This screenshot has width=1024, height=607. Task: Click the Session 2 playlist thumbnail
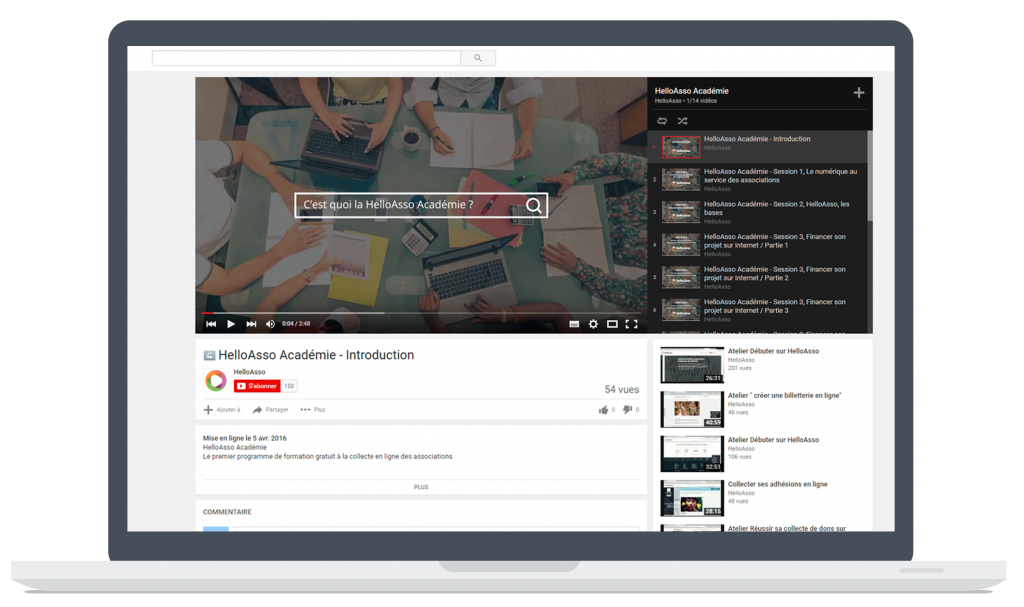[681, 212]
